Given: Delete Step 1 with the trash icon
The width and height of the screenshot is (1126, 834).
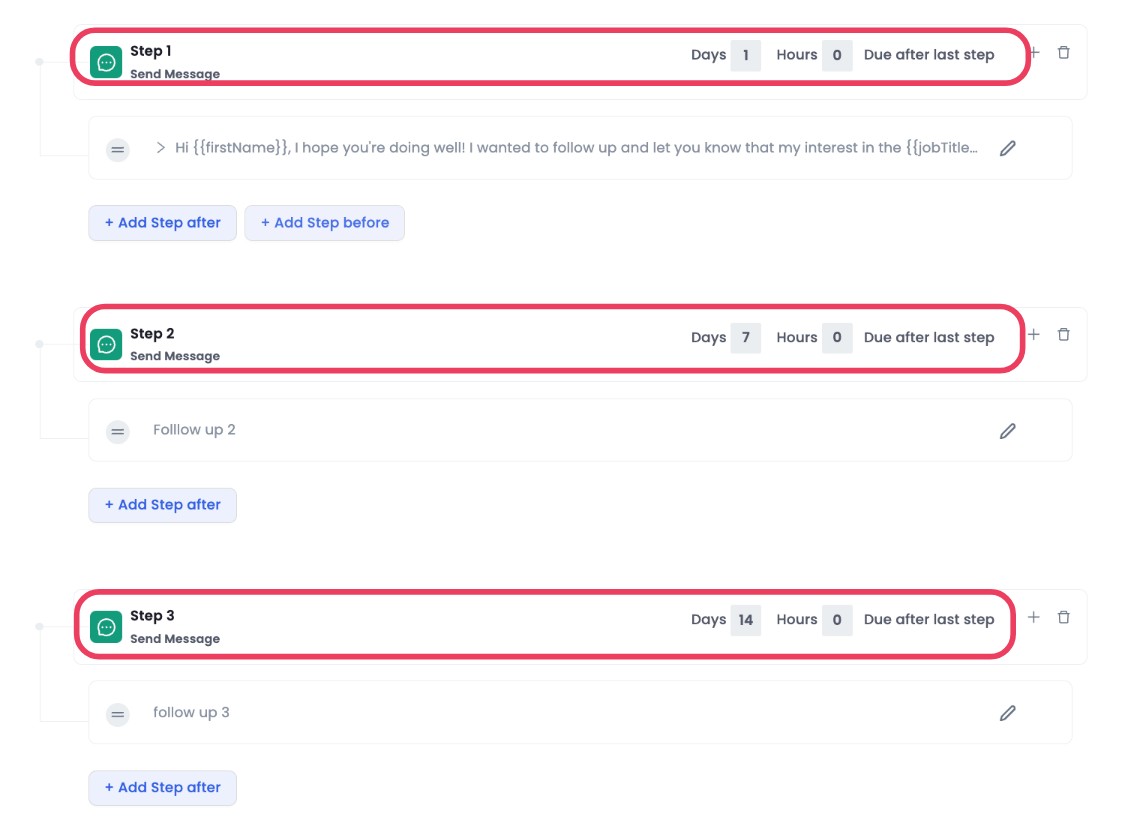Looking at the screenshot, I should point(1063,51).
